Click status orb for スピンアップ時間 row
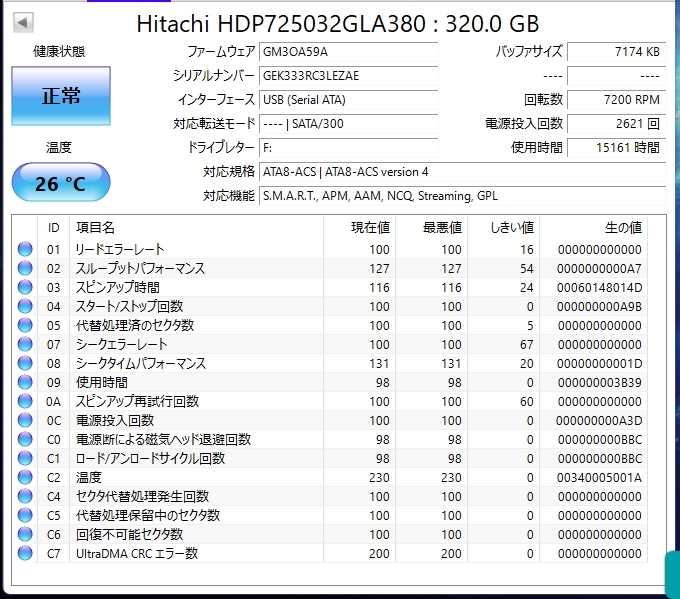680x599 pixels. pyautogui.click(x=25, y=287)
